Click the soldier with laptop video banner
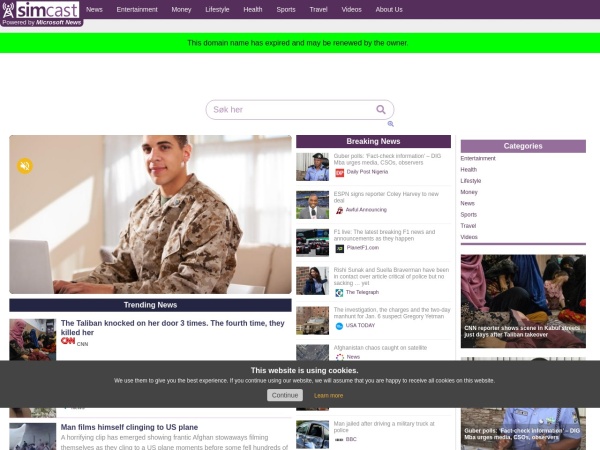 pos(150,214)
